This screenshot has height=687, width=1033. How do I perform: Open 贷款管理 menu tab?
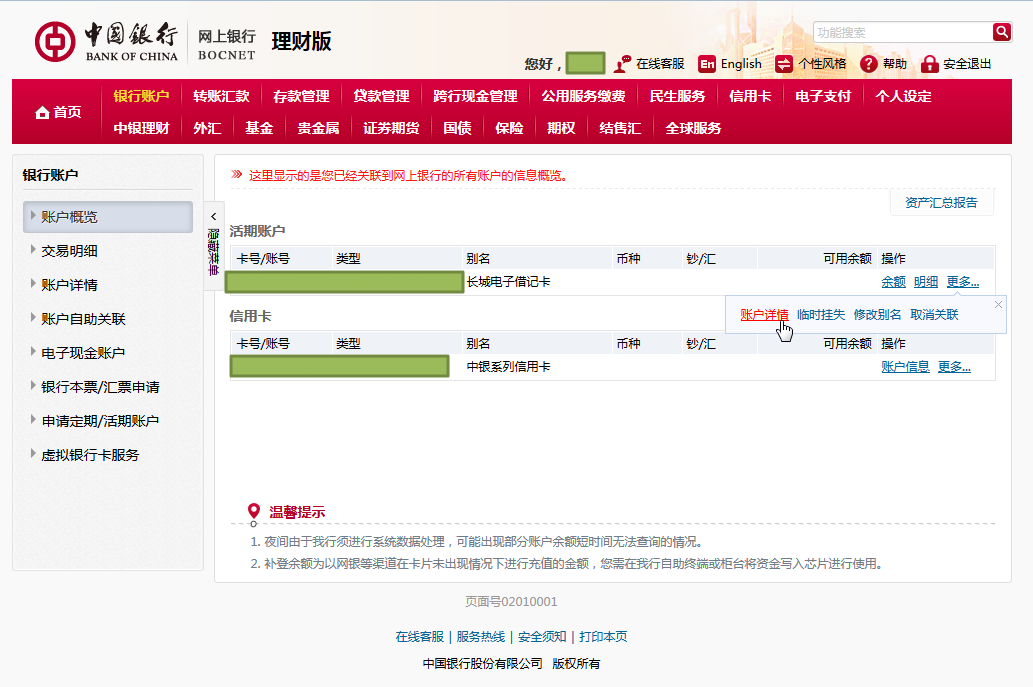381,96
